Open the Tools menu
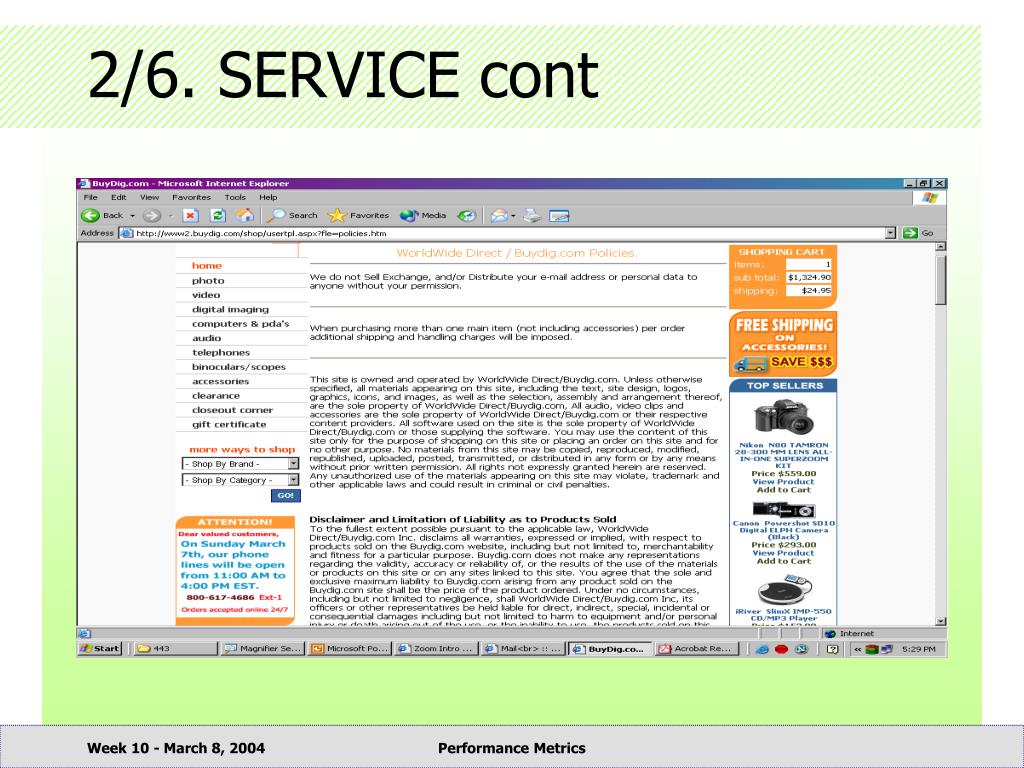Screen dimensions: 1024x768 (x=235, y=197)
